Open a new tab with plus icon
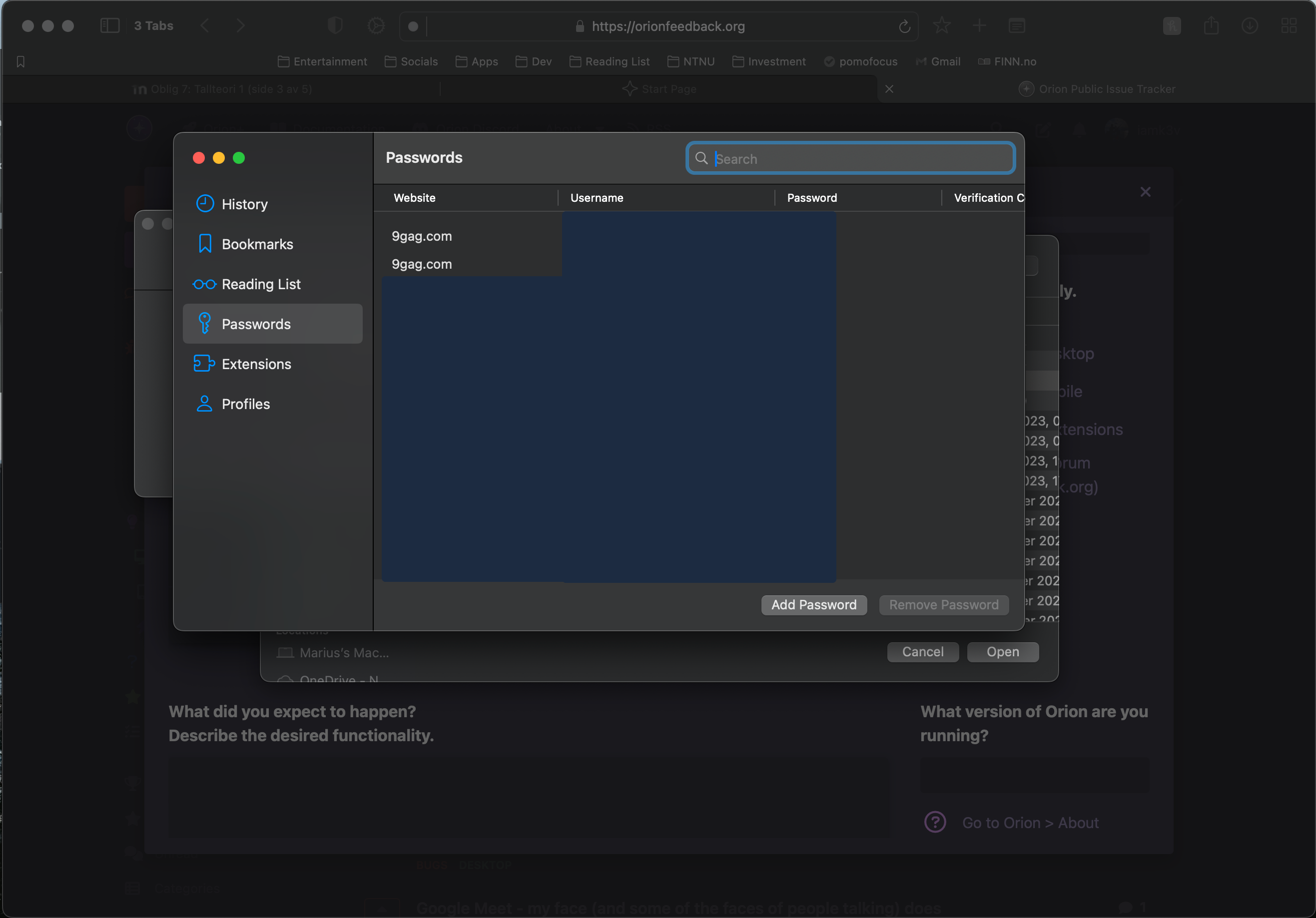Viewport: 1316px width, 918px height. pos(980,26)
